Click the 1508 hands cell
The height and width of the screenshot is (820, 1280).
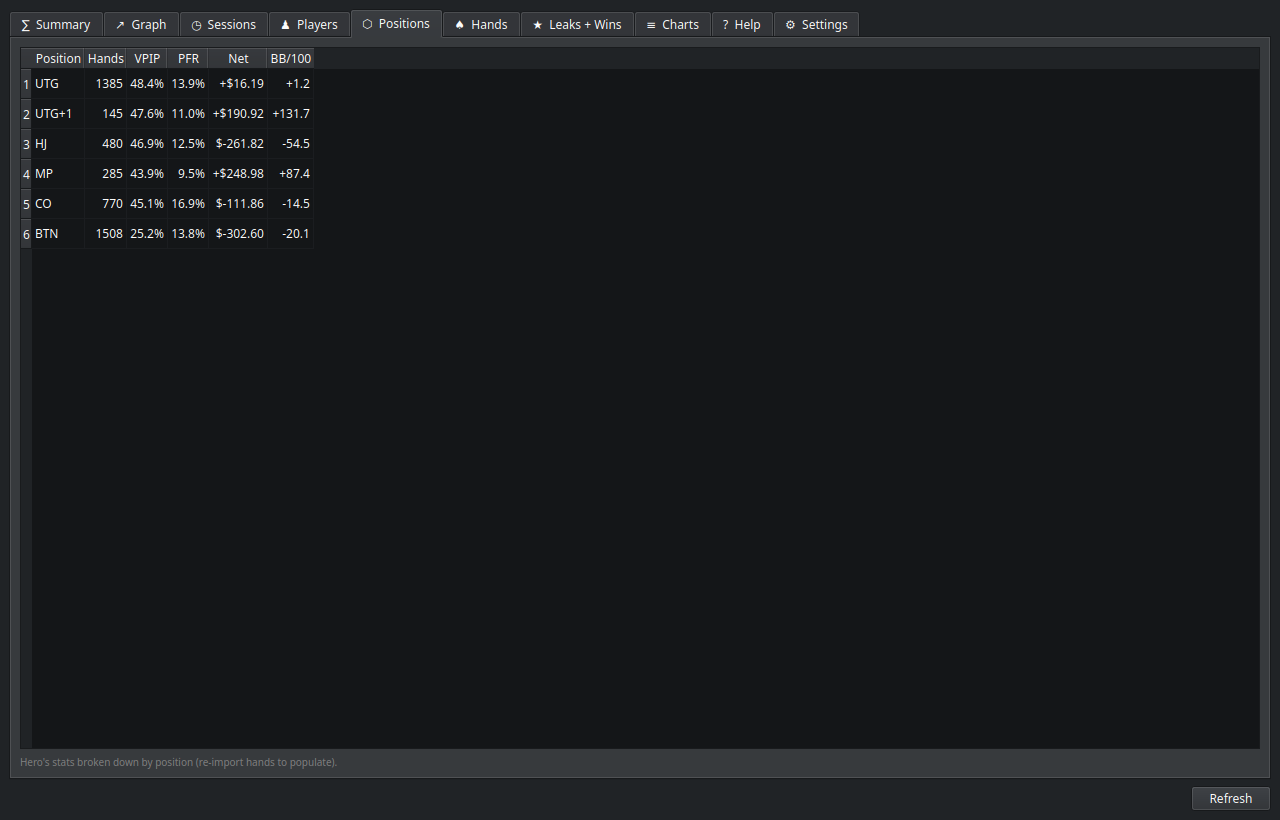[x=105, y=234]
